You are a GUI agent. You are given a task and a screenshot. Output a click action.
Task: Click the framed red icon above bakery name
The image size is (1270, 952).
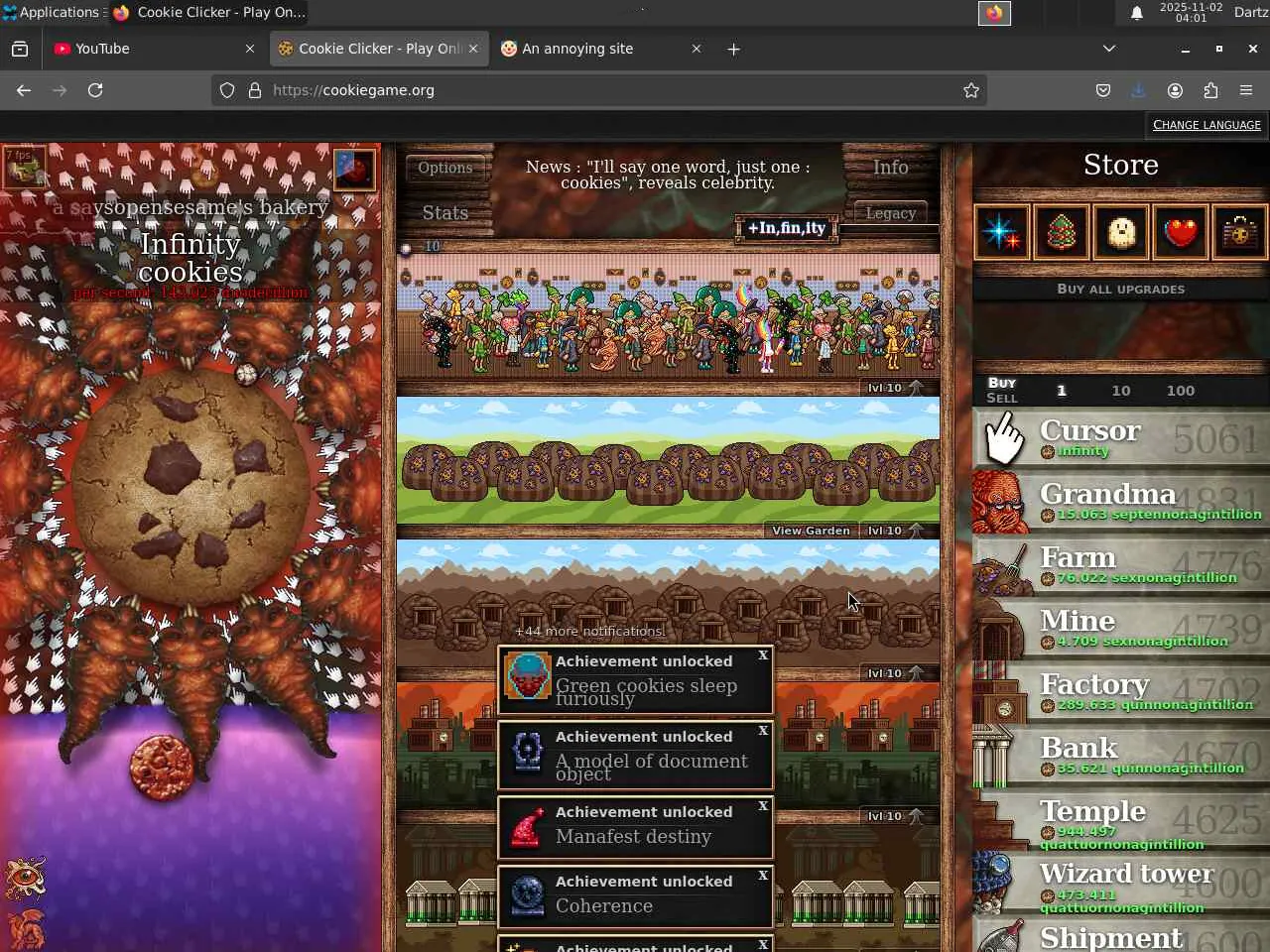pyautogui.click(x=354, y=169)
